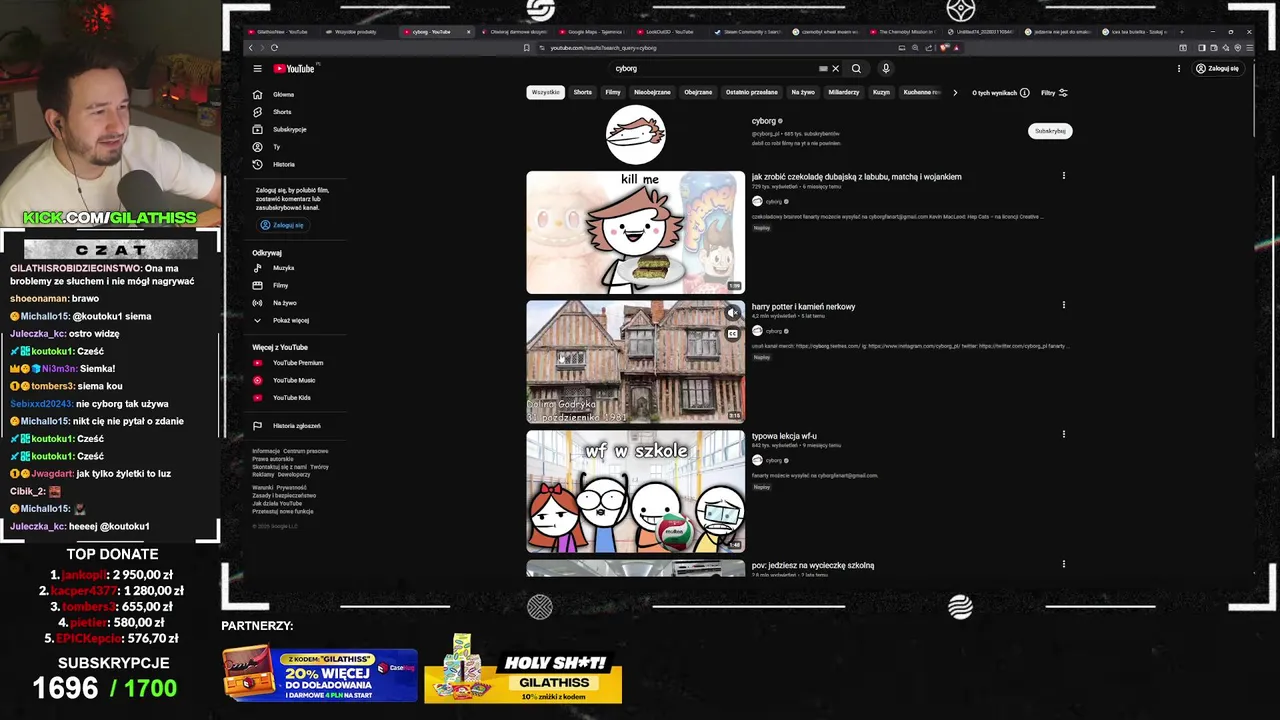Open the keyboard icon in the search box
This screenshot has width=1280, height=720.
pos(823,69)
